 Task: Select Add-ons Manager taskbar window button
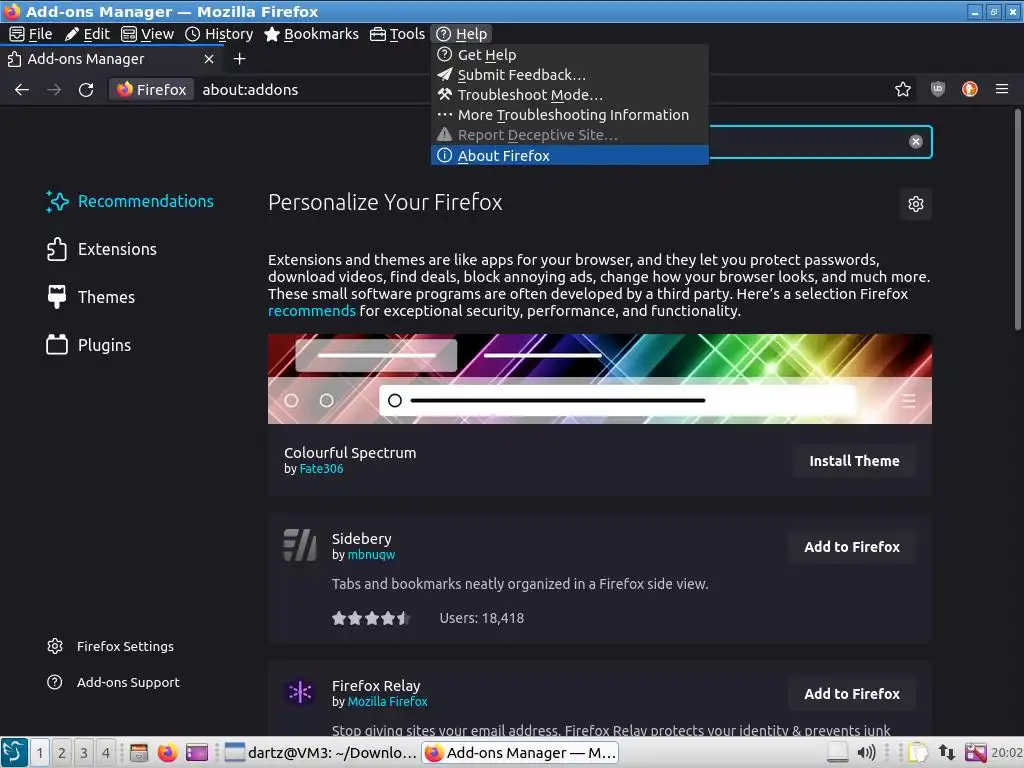[x=520, y=752]
